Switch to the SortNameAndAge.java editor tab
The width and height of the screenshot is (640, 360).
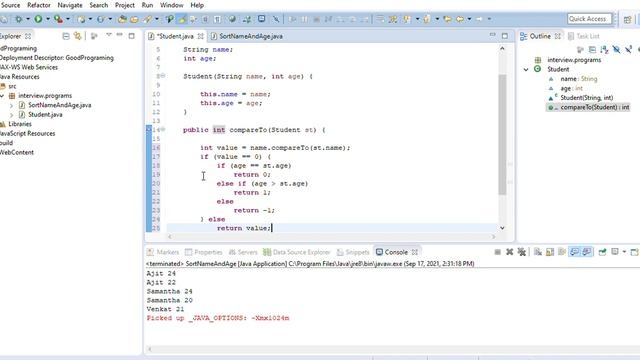[x=247, y=36]
